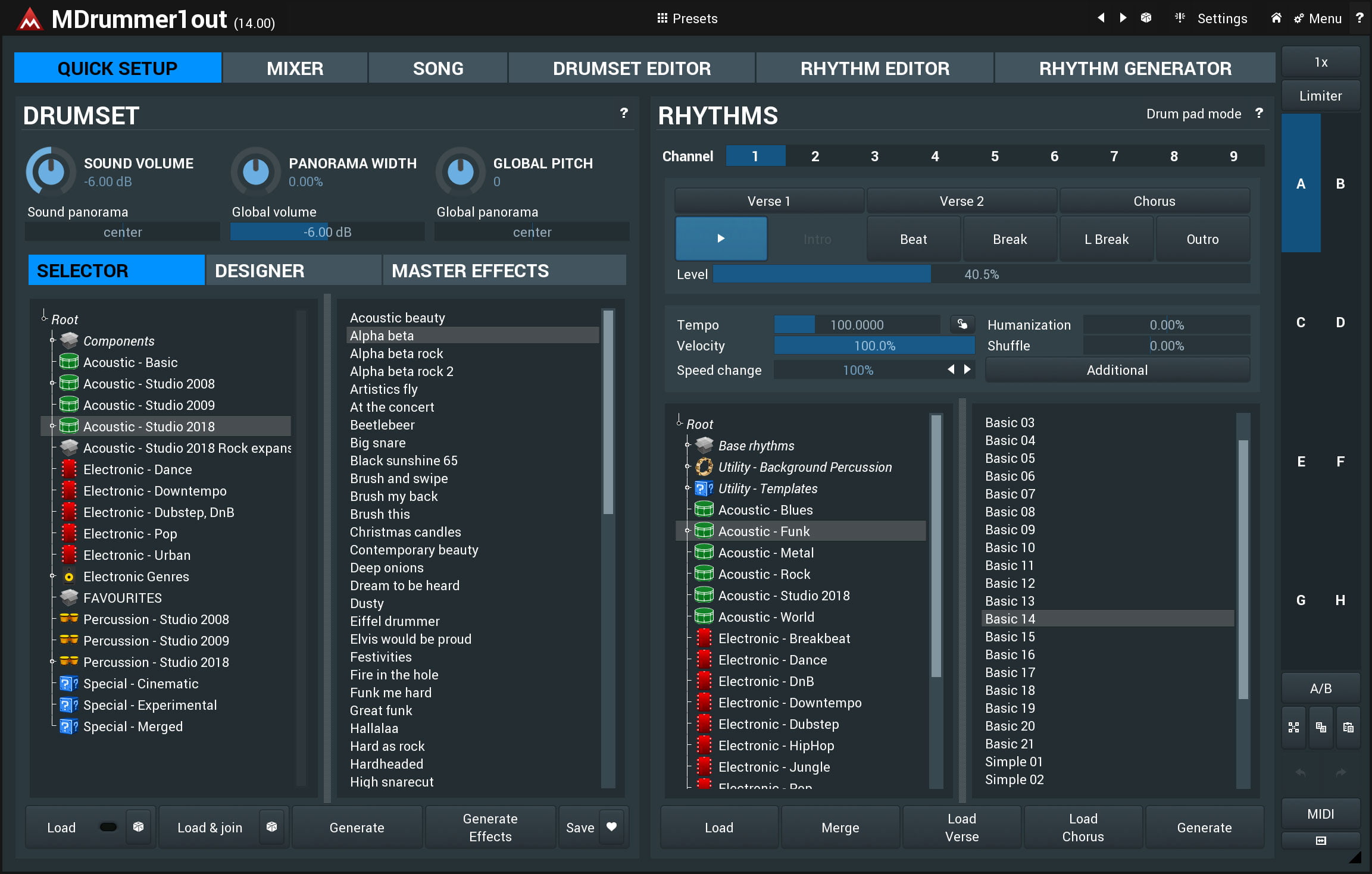
Task: Click the morph/randomize grid icon under A/B
Action: pyautogui.click(x=1293, y=727)
